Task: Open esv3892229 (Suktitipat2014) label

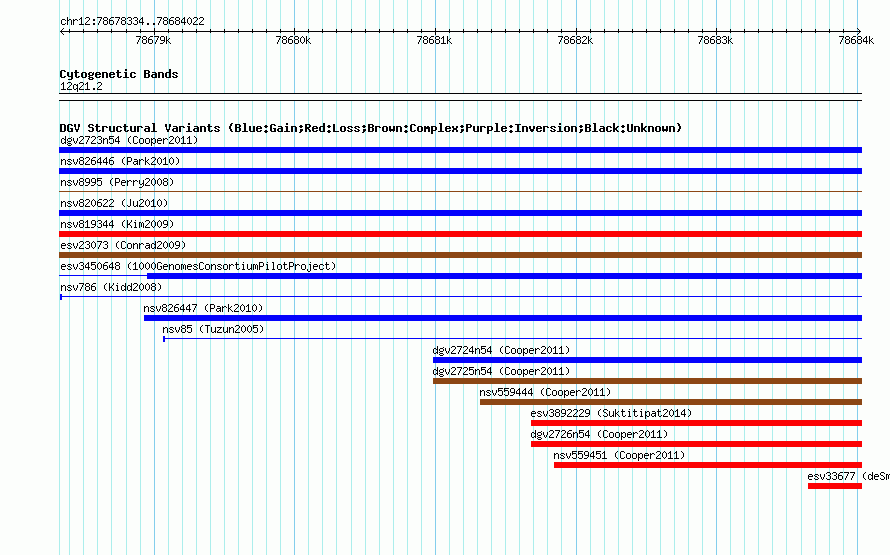Action: (x=611, y=413)
